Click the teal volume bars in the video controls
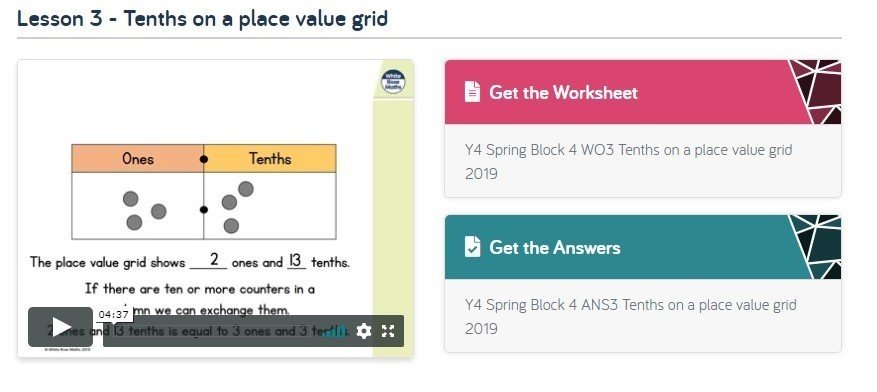 click(x=335, y=331)
